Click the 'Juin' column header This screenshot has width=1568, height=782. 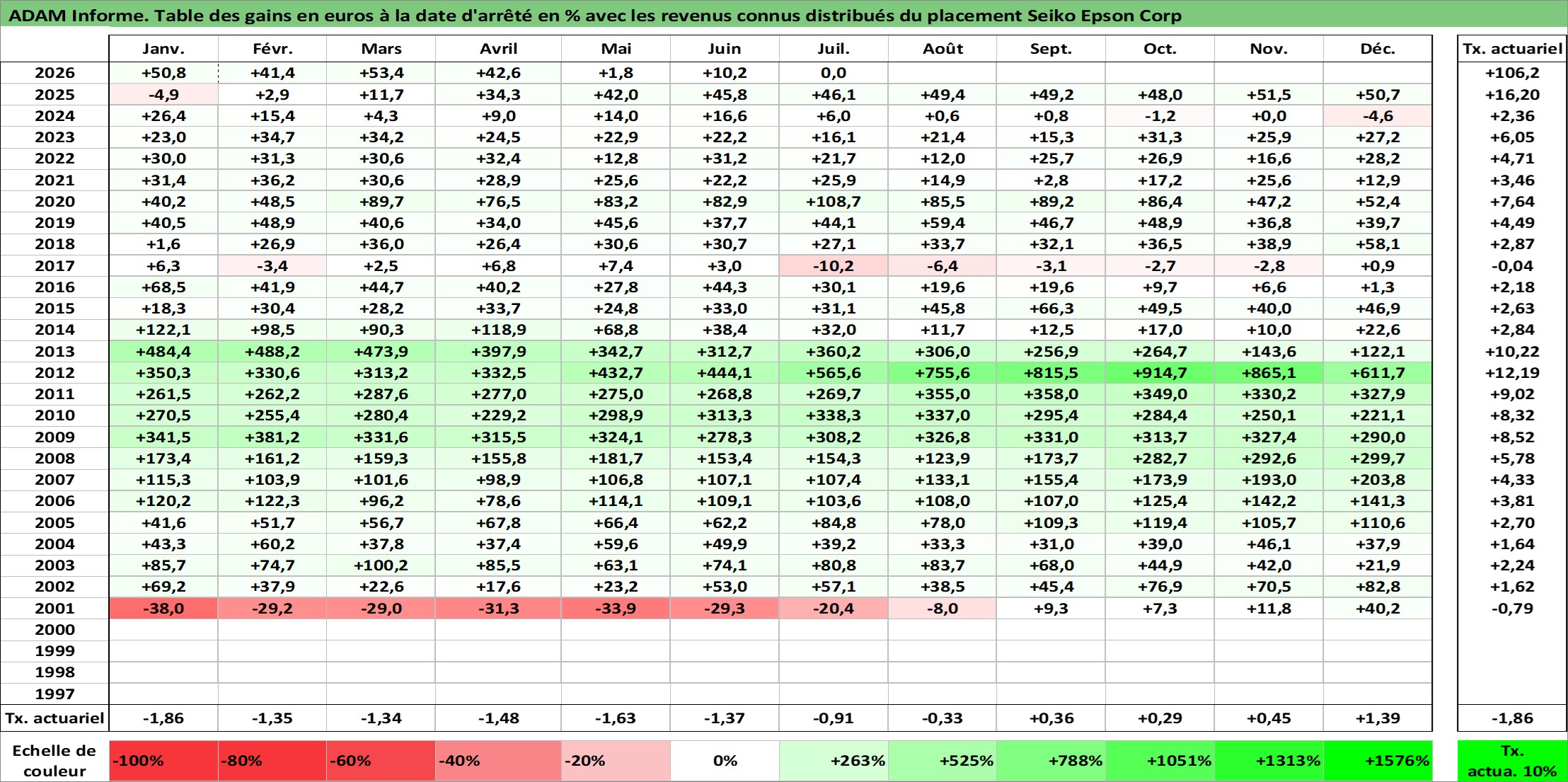[x=725, y=49]
